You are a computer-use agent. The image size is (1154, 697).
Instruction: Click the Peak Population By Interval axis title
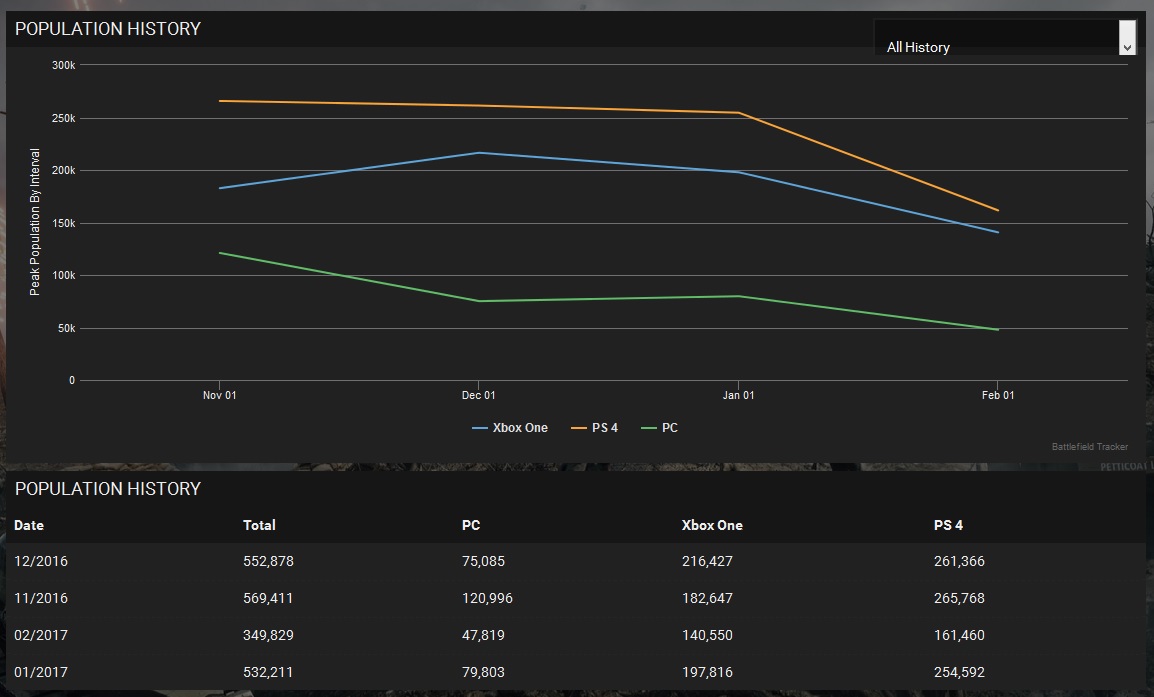pos(34,222)
